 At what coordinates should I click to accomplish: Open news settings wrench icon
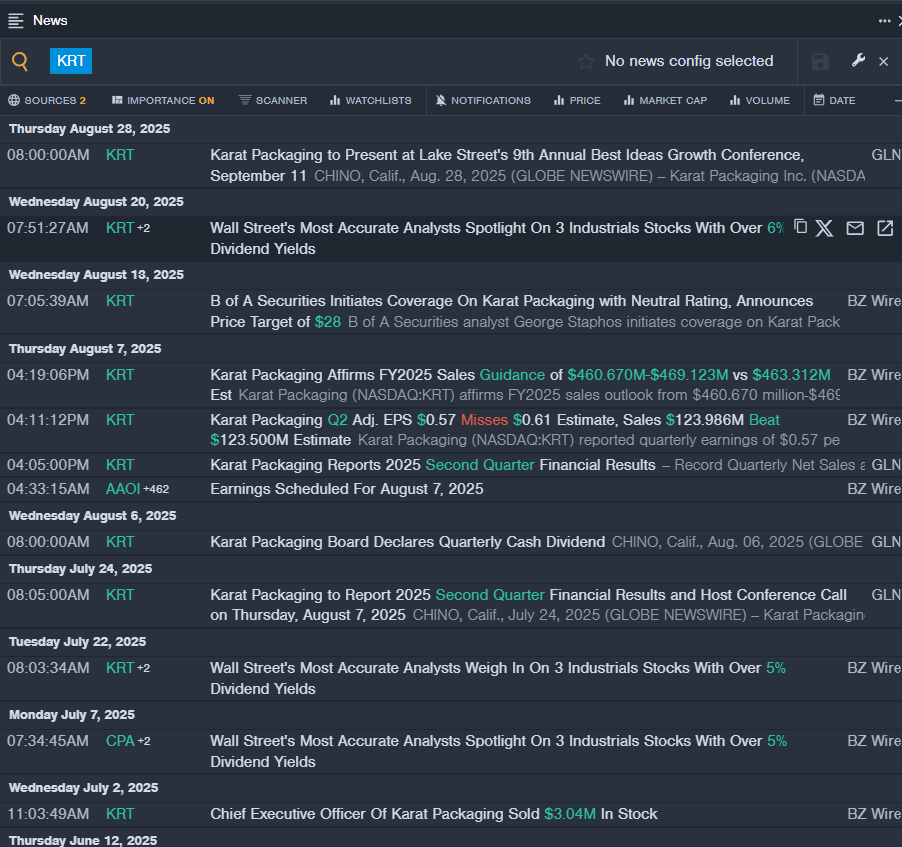coord(858,61)
